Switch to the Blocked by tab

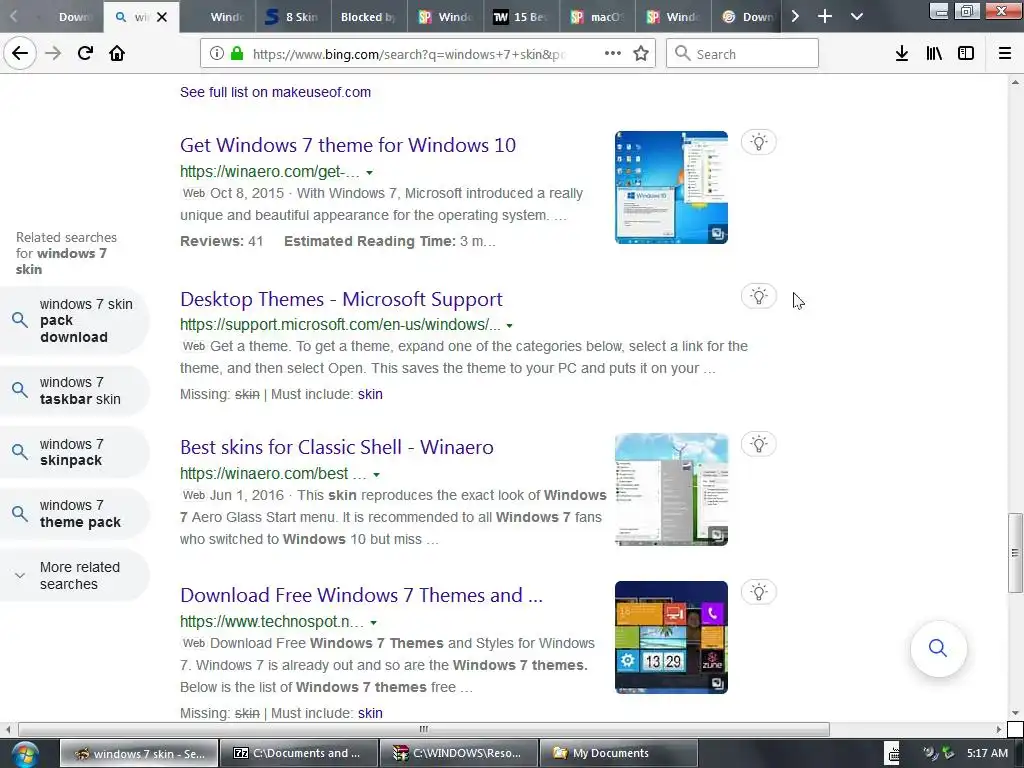click(369, 17)
